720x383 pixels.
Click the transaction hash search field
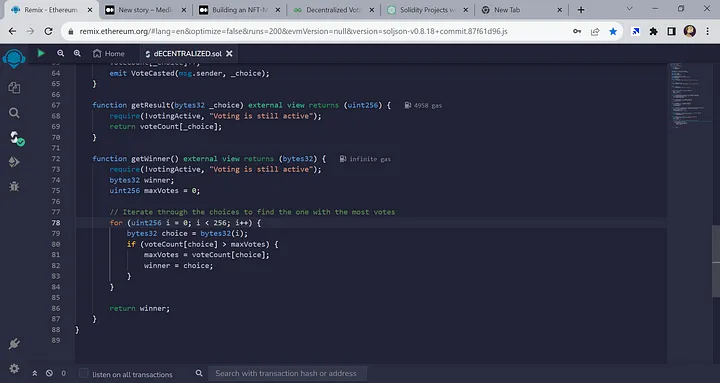tap(287, 373)
